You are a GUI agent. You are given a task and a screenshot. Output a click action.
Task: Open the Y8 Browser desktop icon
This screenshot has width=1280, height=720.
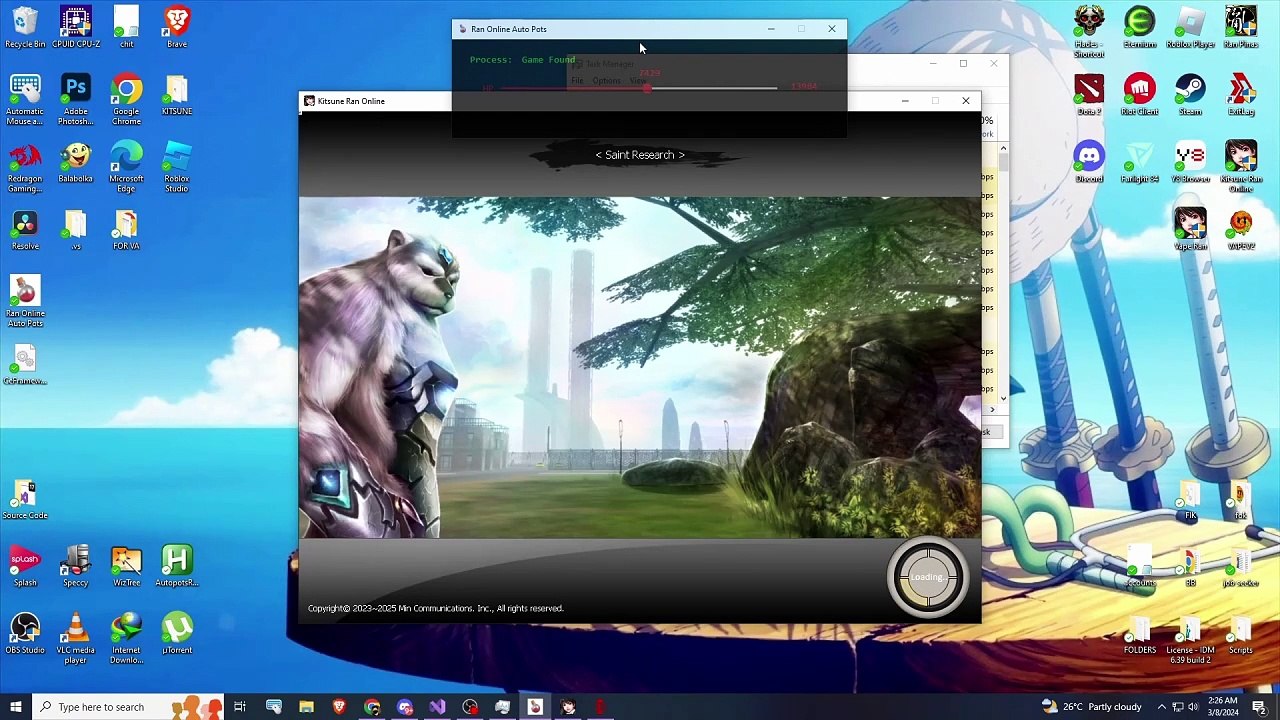click(1190, 163)
